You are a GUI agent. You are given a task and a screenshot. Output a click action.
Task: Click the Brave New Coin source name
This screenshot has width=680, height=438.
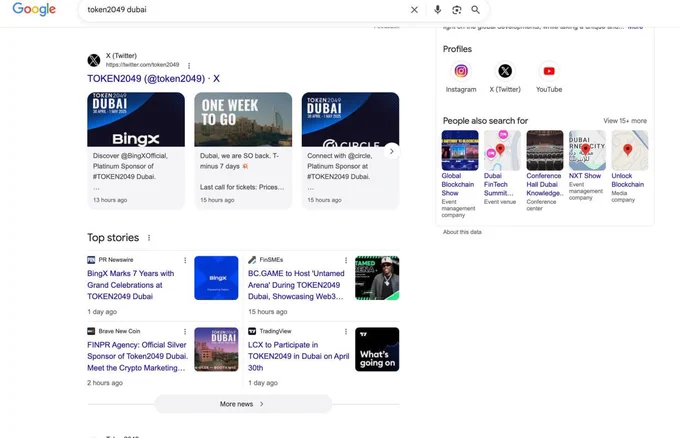tap(119, 331)
